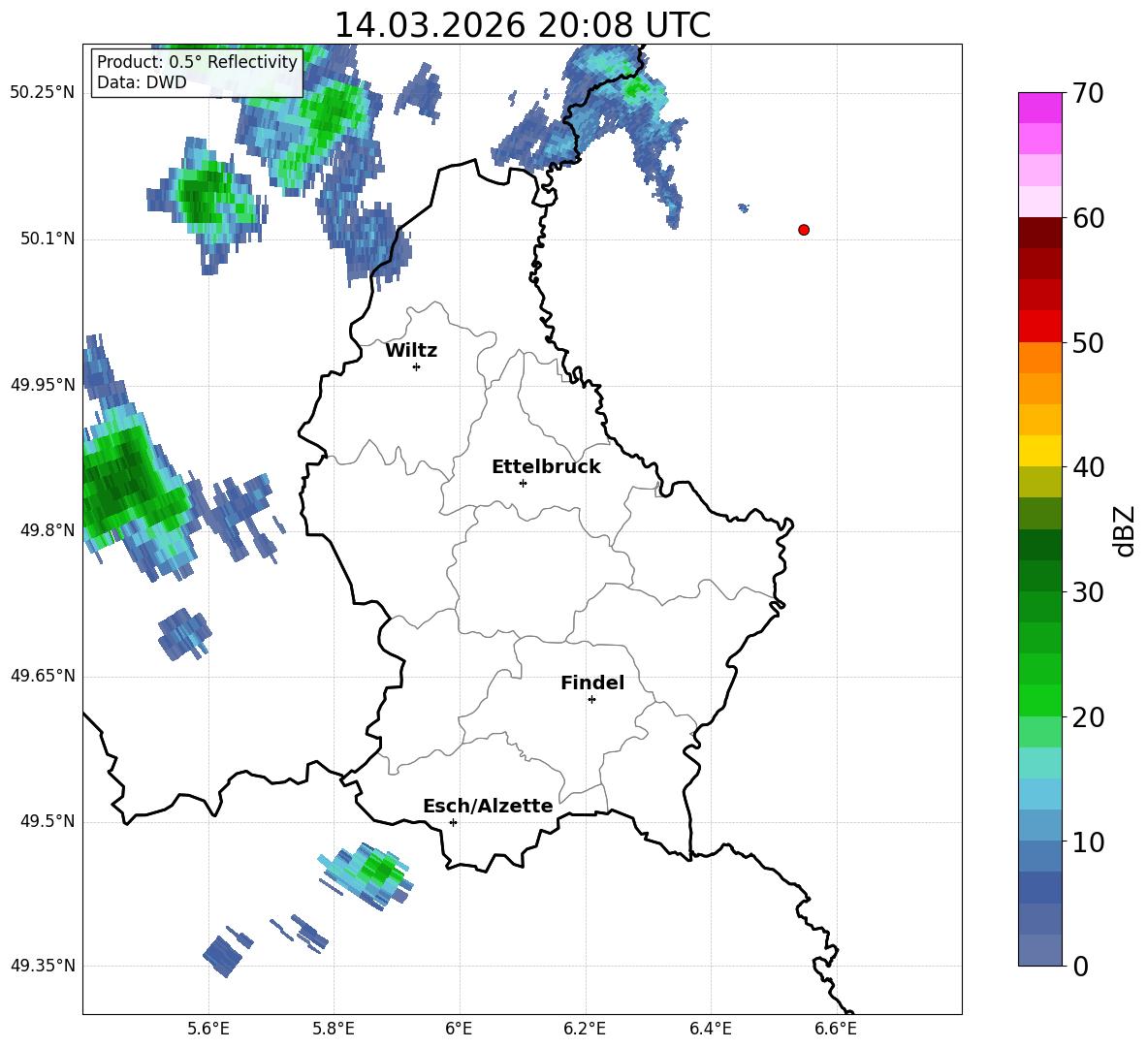
Task: Click the 0 tick on the colorbar
Action: (x=1080, y=966)
